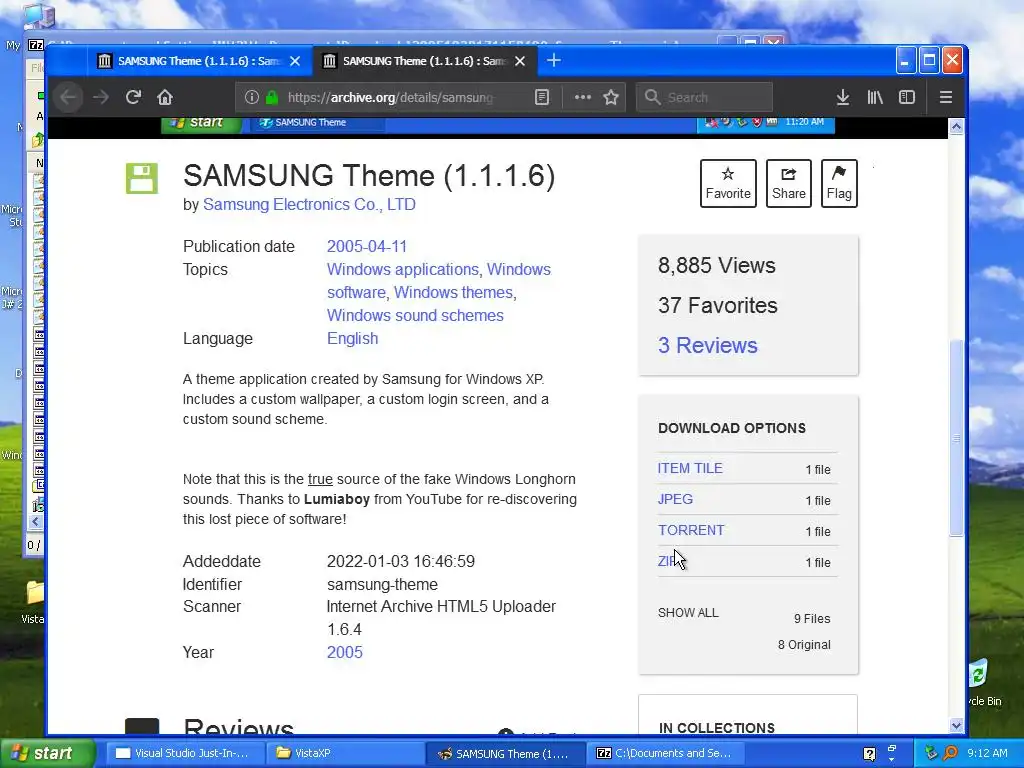
Task: Go to the Firefox home page icon
Action: pyautogui.click(x=165, y=97)
